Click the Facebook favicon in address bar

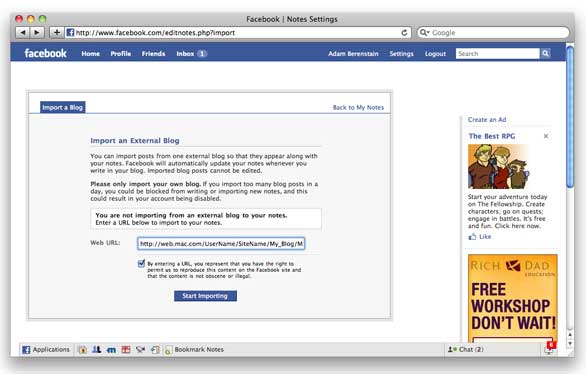point(70,33)
